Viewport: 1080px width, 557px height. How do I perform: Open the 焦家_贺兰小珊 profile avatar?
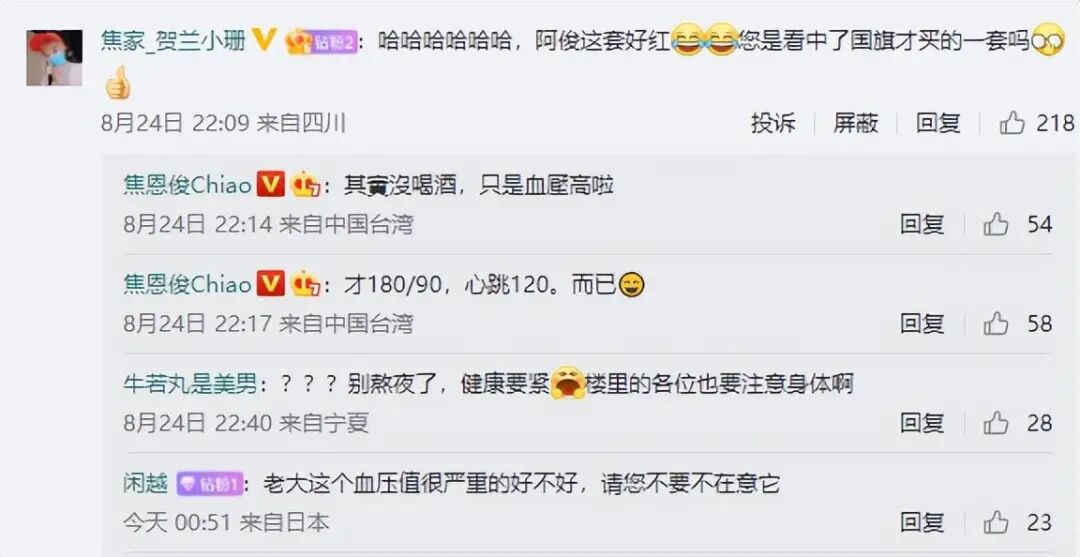[x=54, y=58]
